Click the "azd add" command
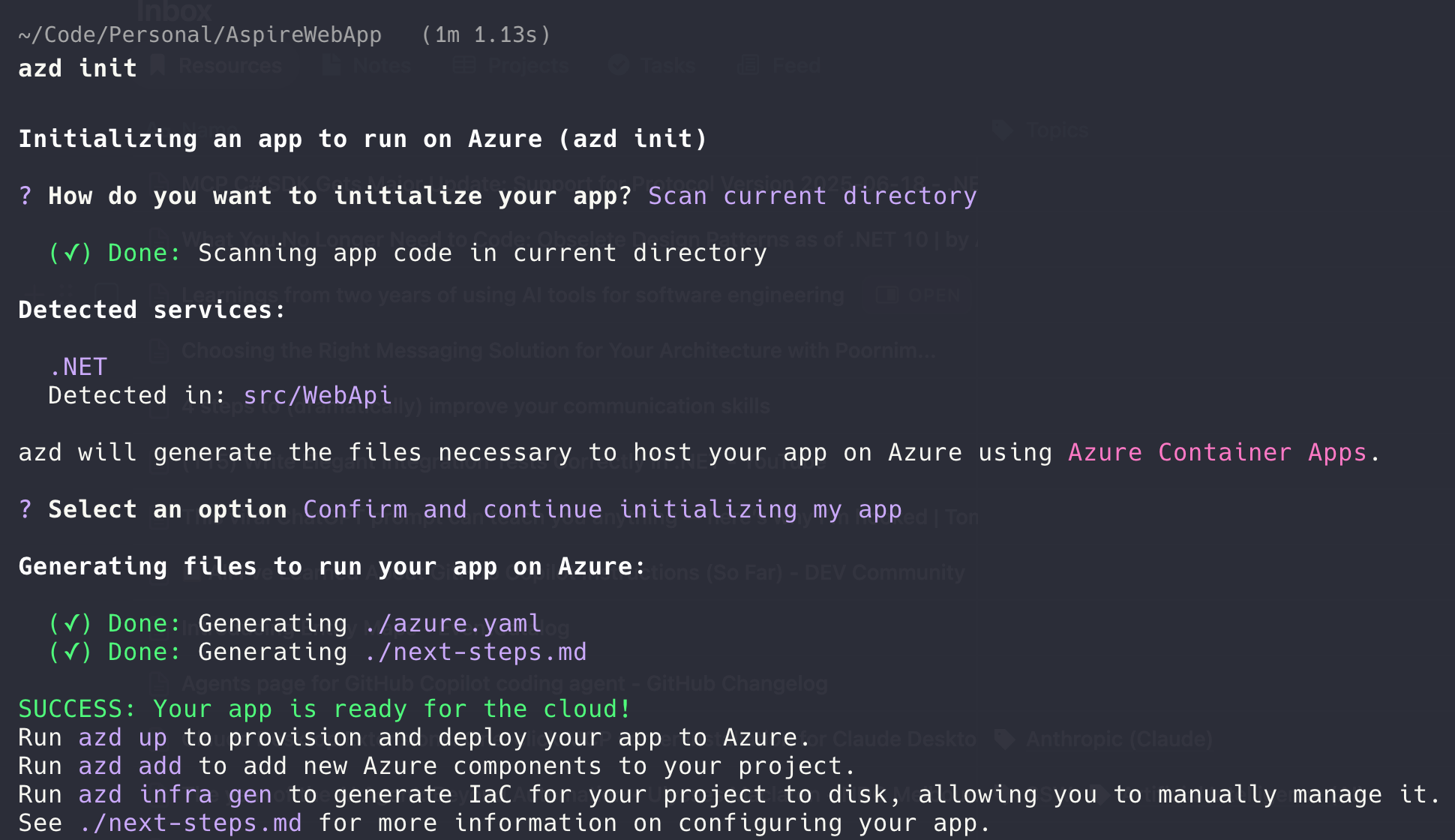This screenshot has width=1455, height=840. (x=130, y=766)
